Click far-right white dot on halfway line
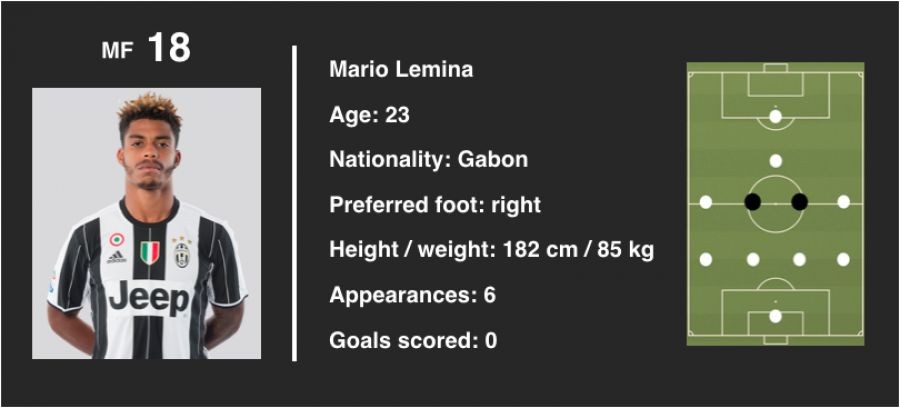The width and height of the screenshot is (900, 408). (x=844, y=202)
